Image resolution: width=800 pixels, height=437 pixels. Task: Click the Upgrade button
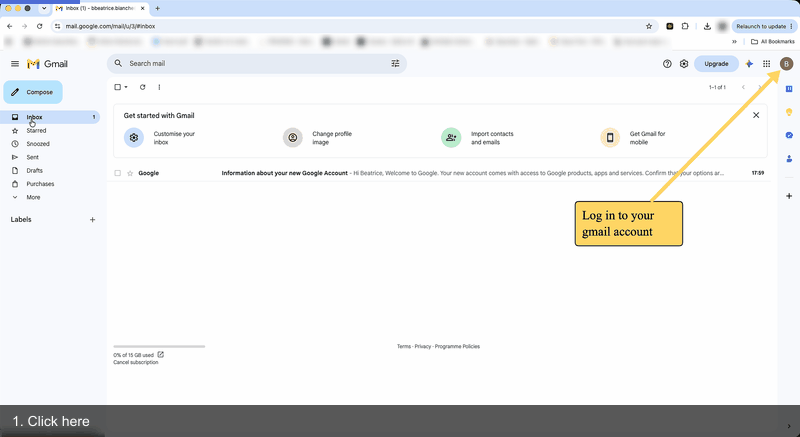pyautogui.click(x=716, y=64)
